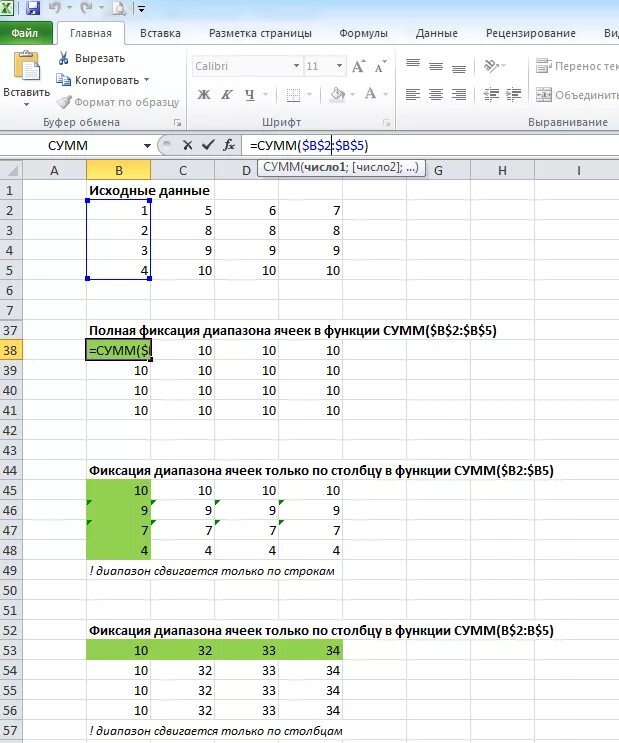Click the Name Box showing СУММ

70,145
